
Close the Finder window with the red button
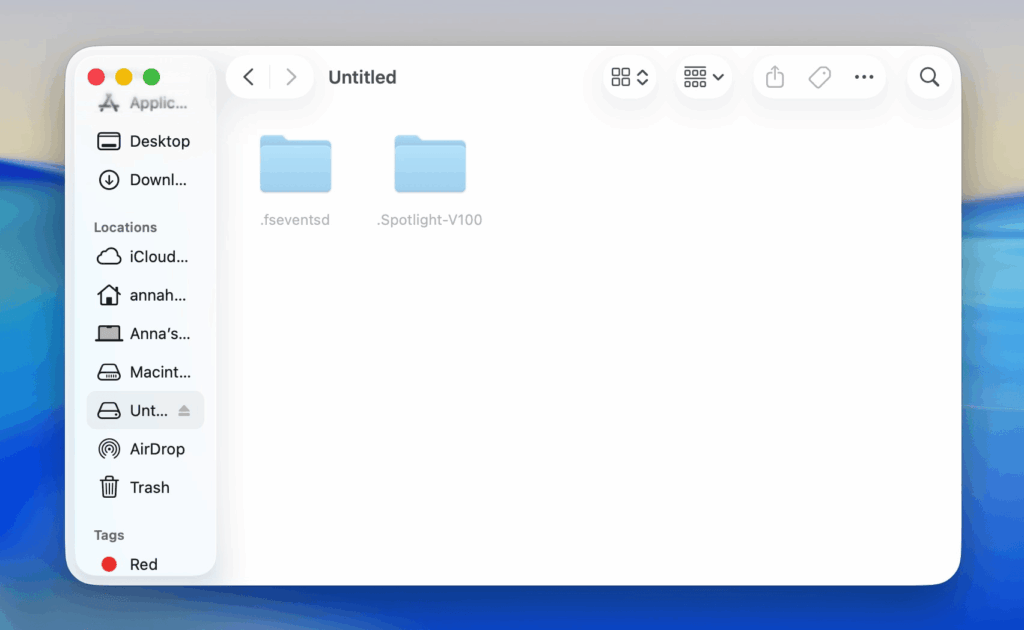96,77
